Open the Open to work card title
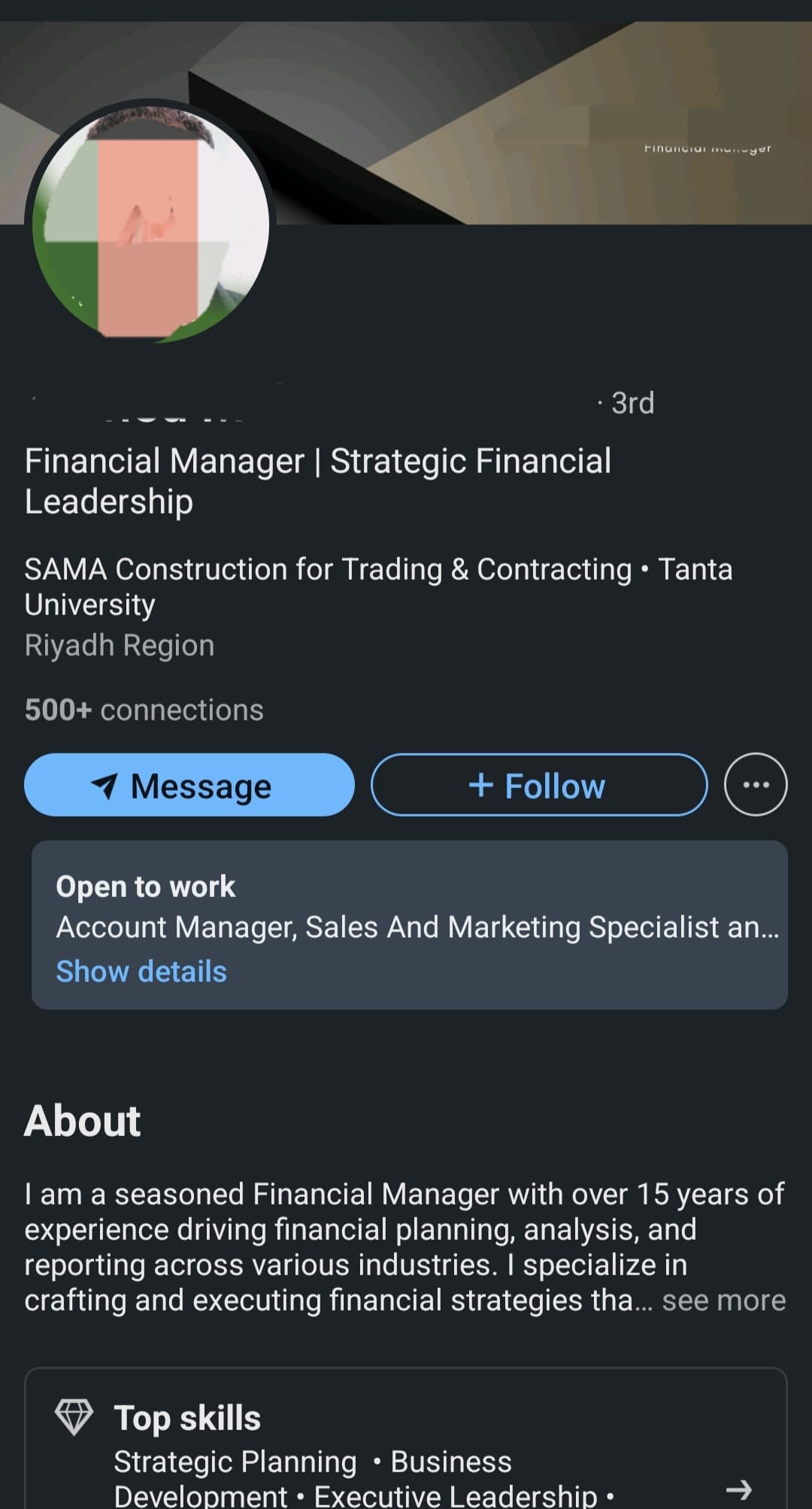This screenshot has width=812, height=1509. [145, 886]
